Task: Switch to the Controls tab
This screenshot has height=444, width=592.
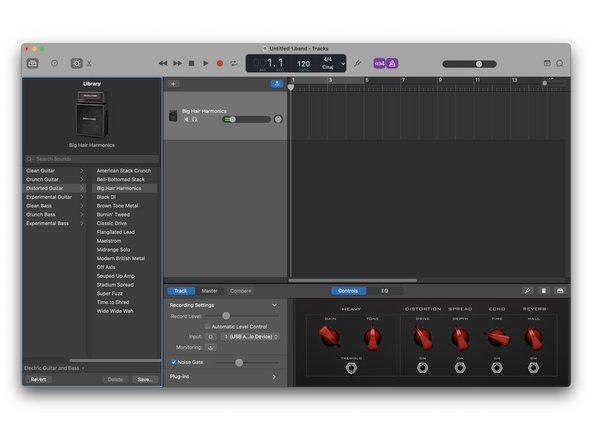Action: tap(348, 291)
